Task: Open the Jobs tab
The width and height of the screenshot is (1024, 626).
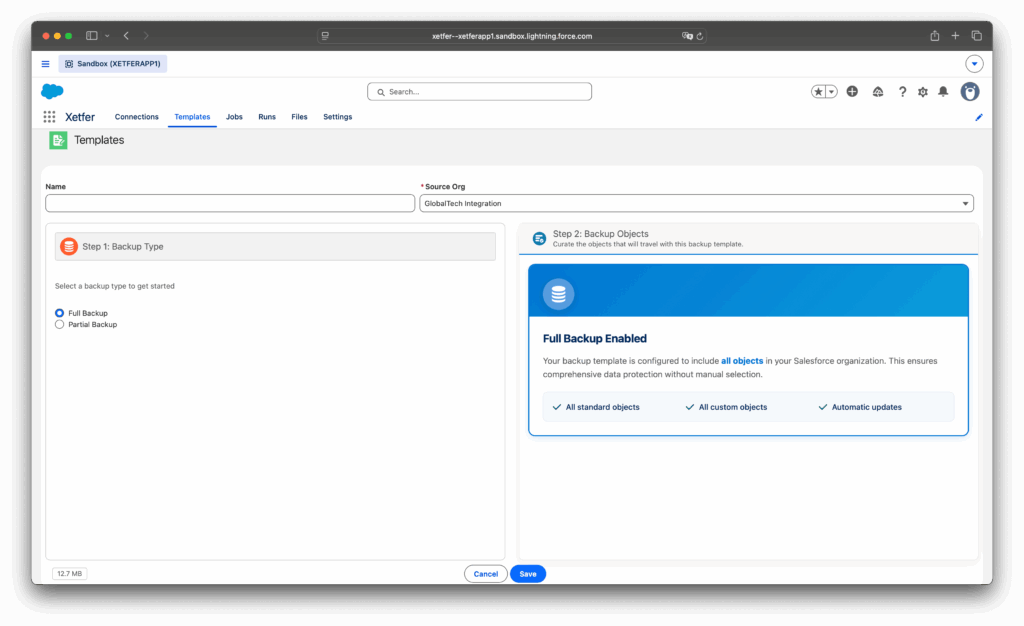Action: [x=234, y=117]
